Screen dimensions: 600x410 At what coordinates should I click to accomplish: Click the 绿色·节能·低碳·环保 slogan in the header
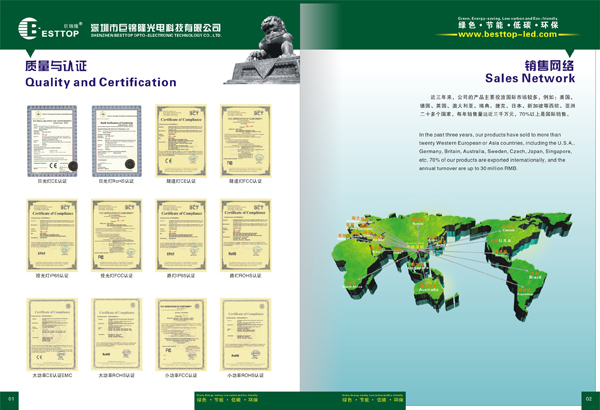point(508,25)
